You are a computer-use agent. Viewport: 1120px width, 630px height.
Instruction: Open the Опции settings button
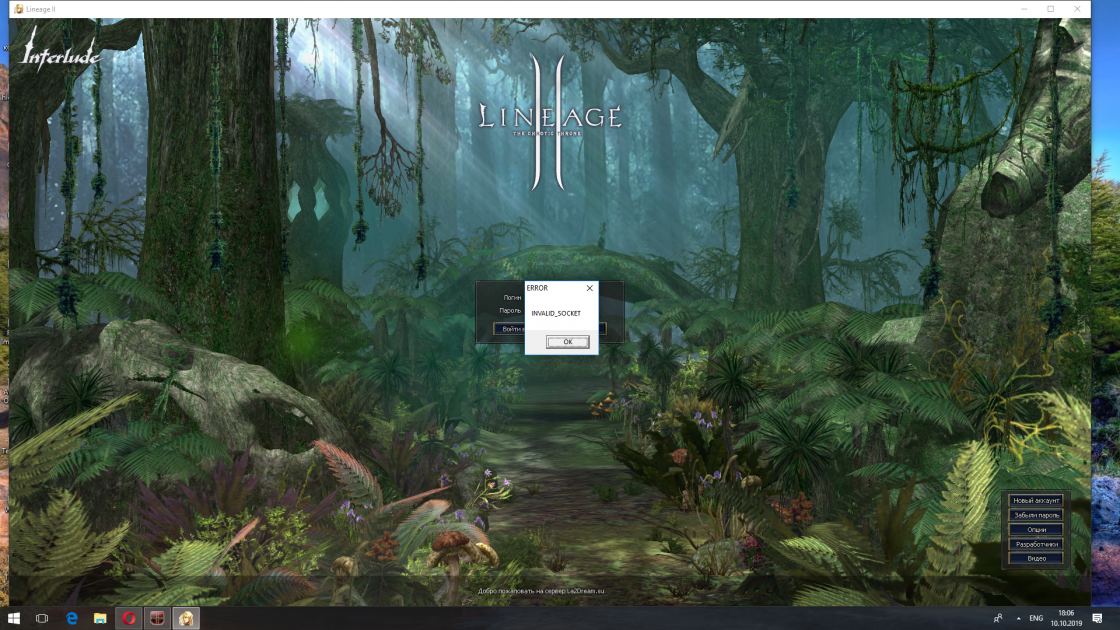coord(1036,529)
